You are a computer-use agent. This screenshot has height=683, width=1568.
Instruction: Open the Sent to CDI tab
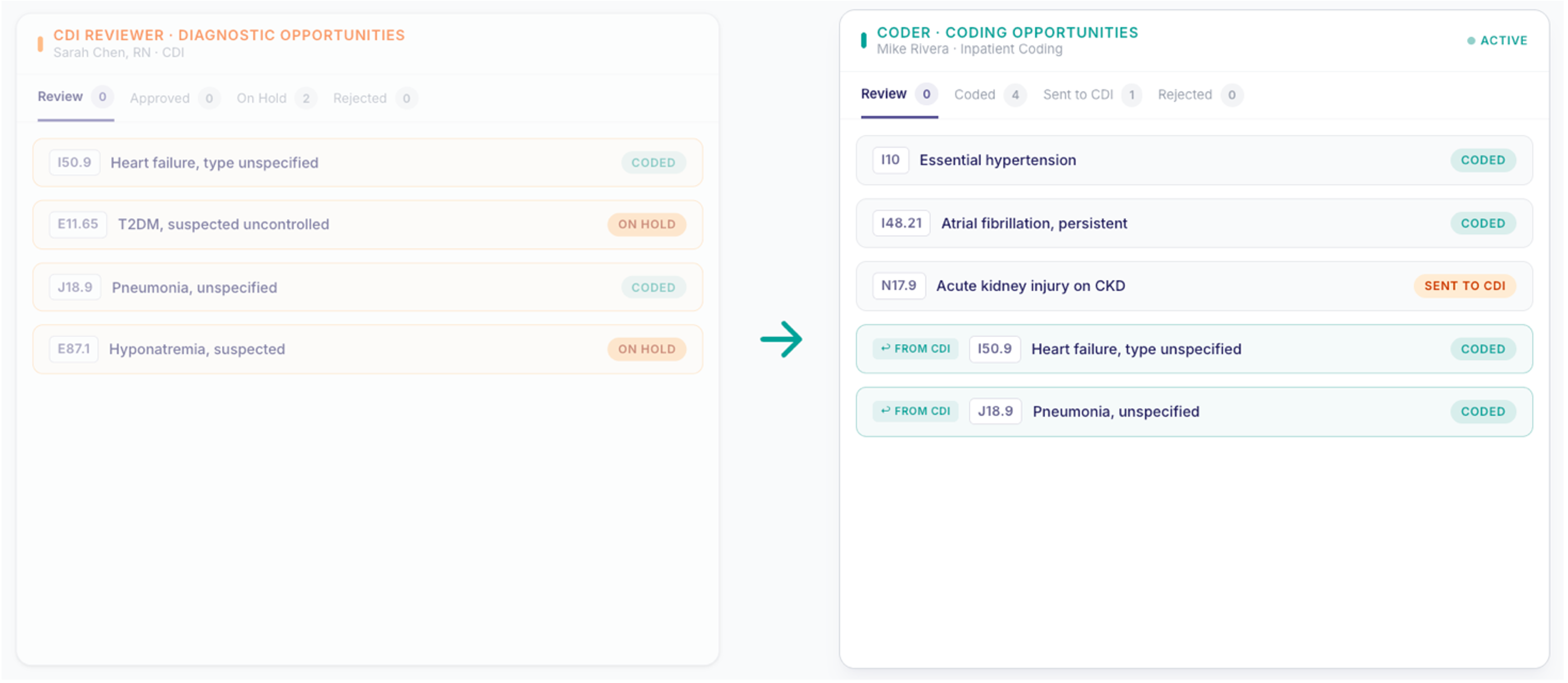click(x=1092, y=95)
